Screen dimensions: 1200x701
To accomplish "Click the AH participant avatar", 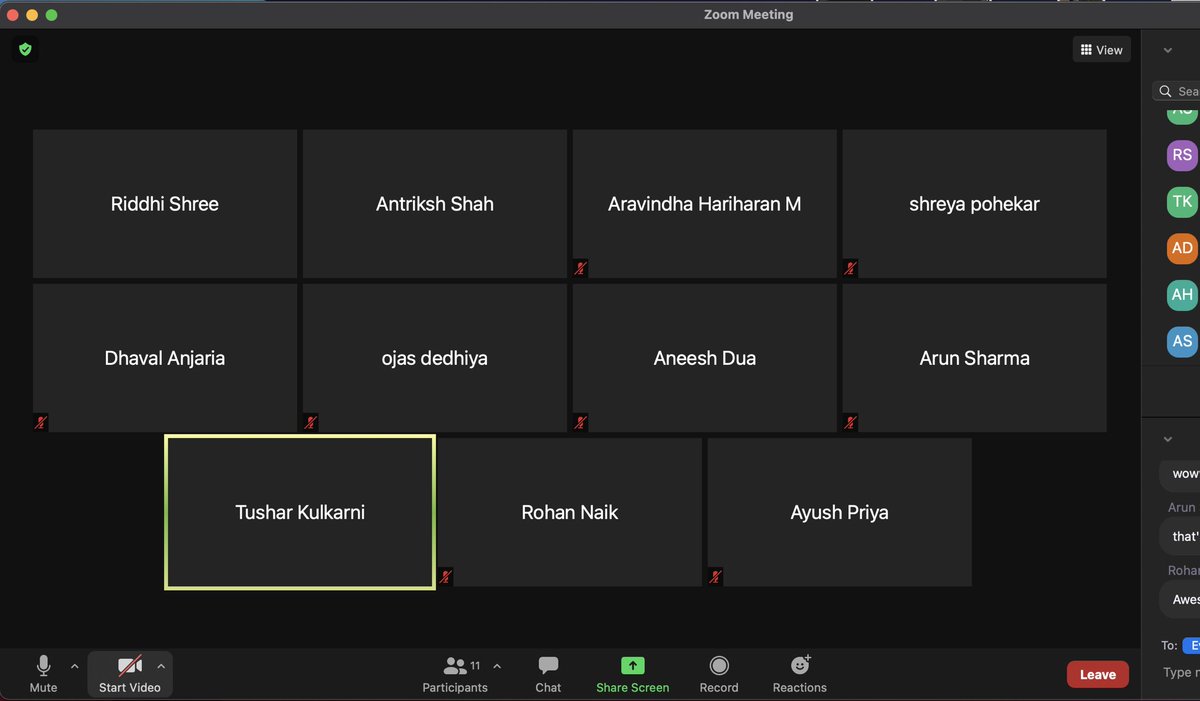I will click(x=1182, y=294).
